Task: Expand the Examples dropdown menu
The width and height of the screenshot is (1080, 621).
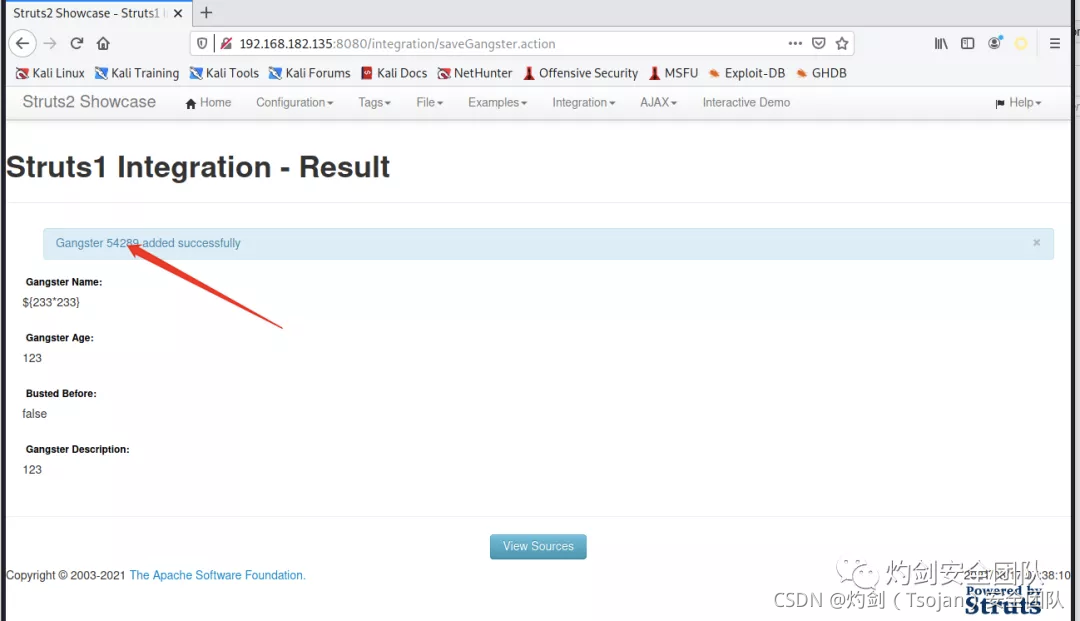Action: [497, 103]
